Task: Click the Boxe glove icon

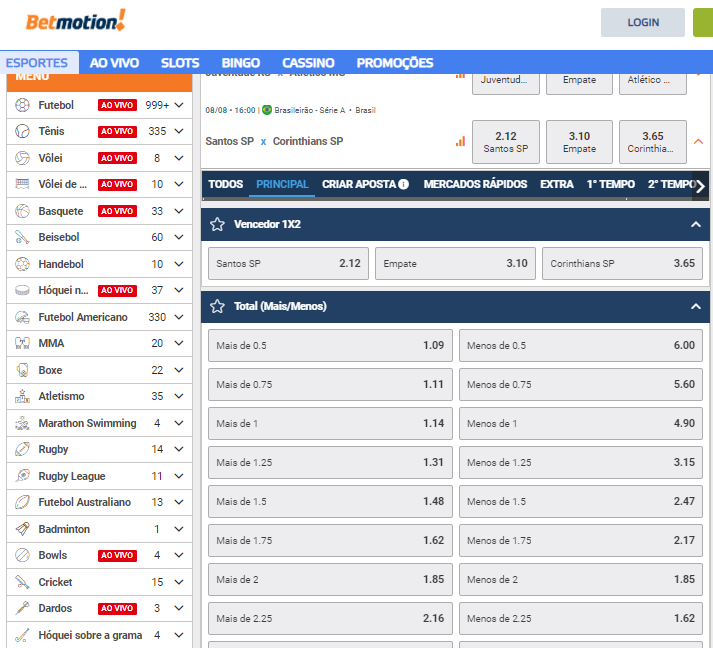Action: point(22,370)
